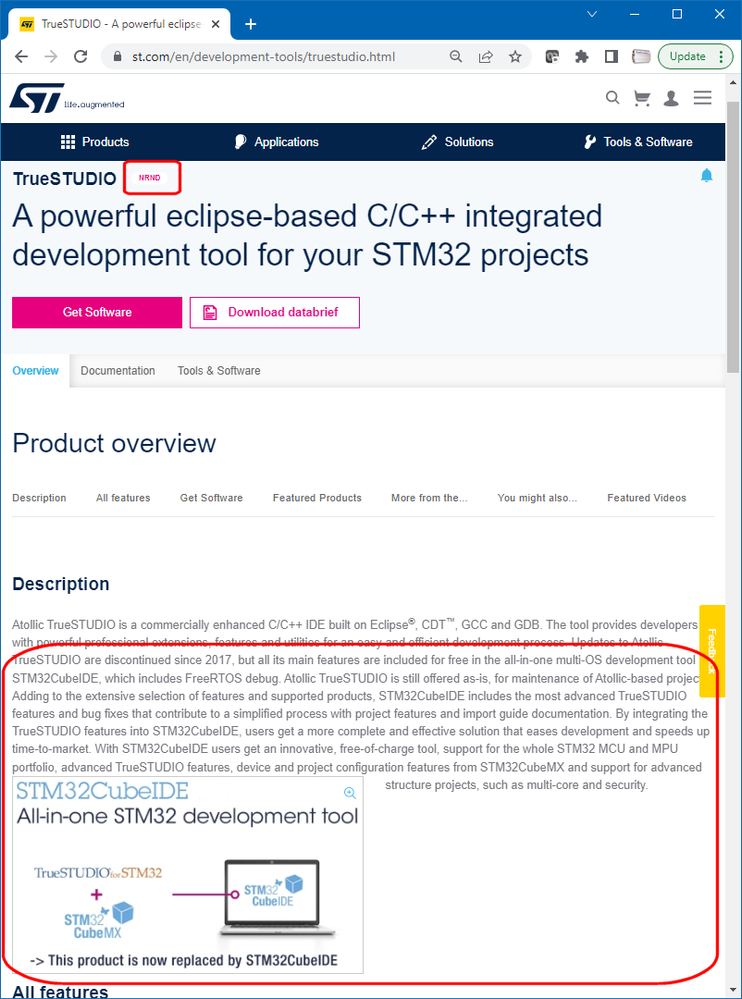Toggle the browser side panel icon
742x999 pixels.
click(611, 57)
